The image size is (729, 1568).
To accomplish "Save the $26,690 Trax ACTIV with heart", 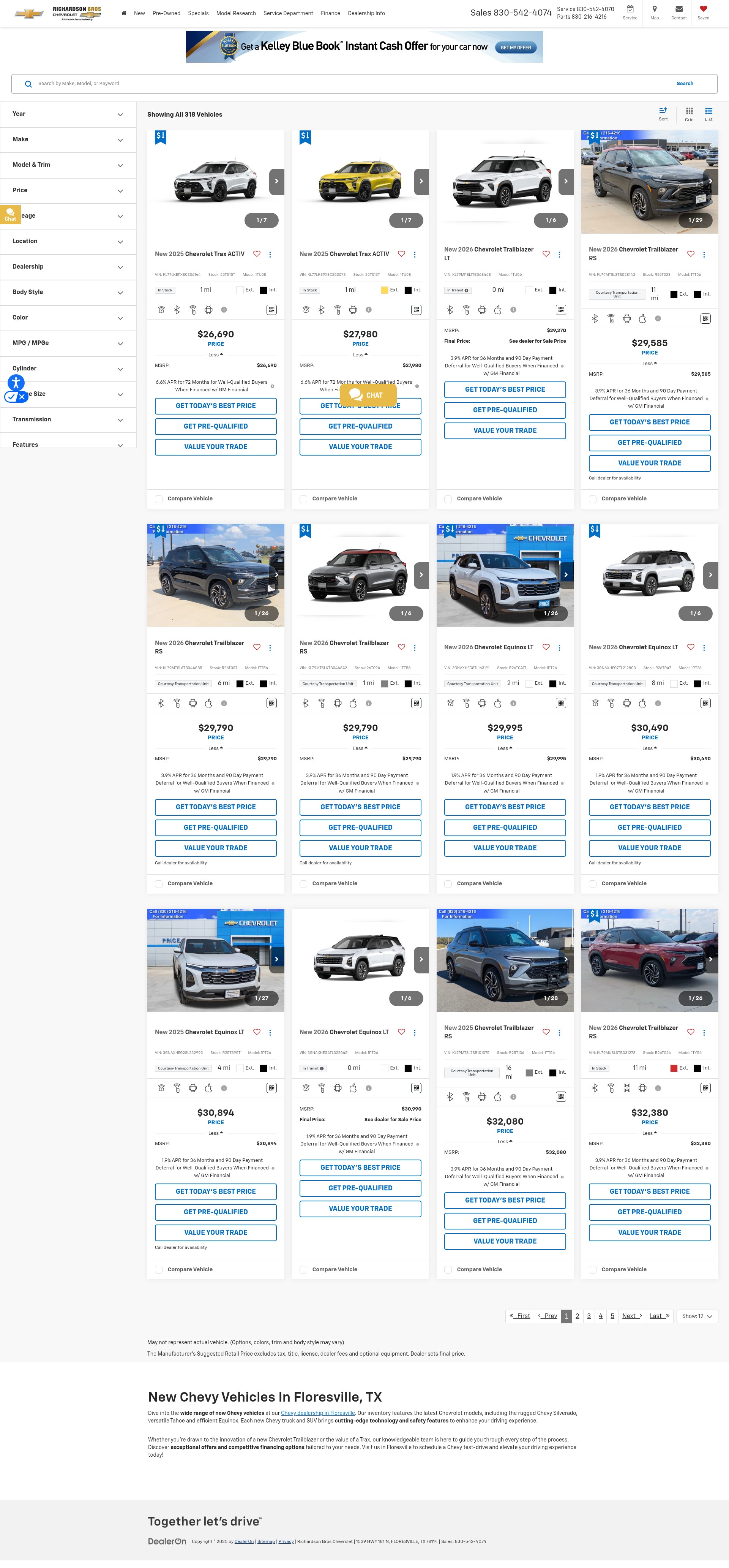I will (x=257, y=254).
